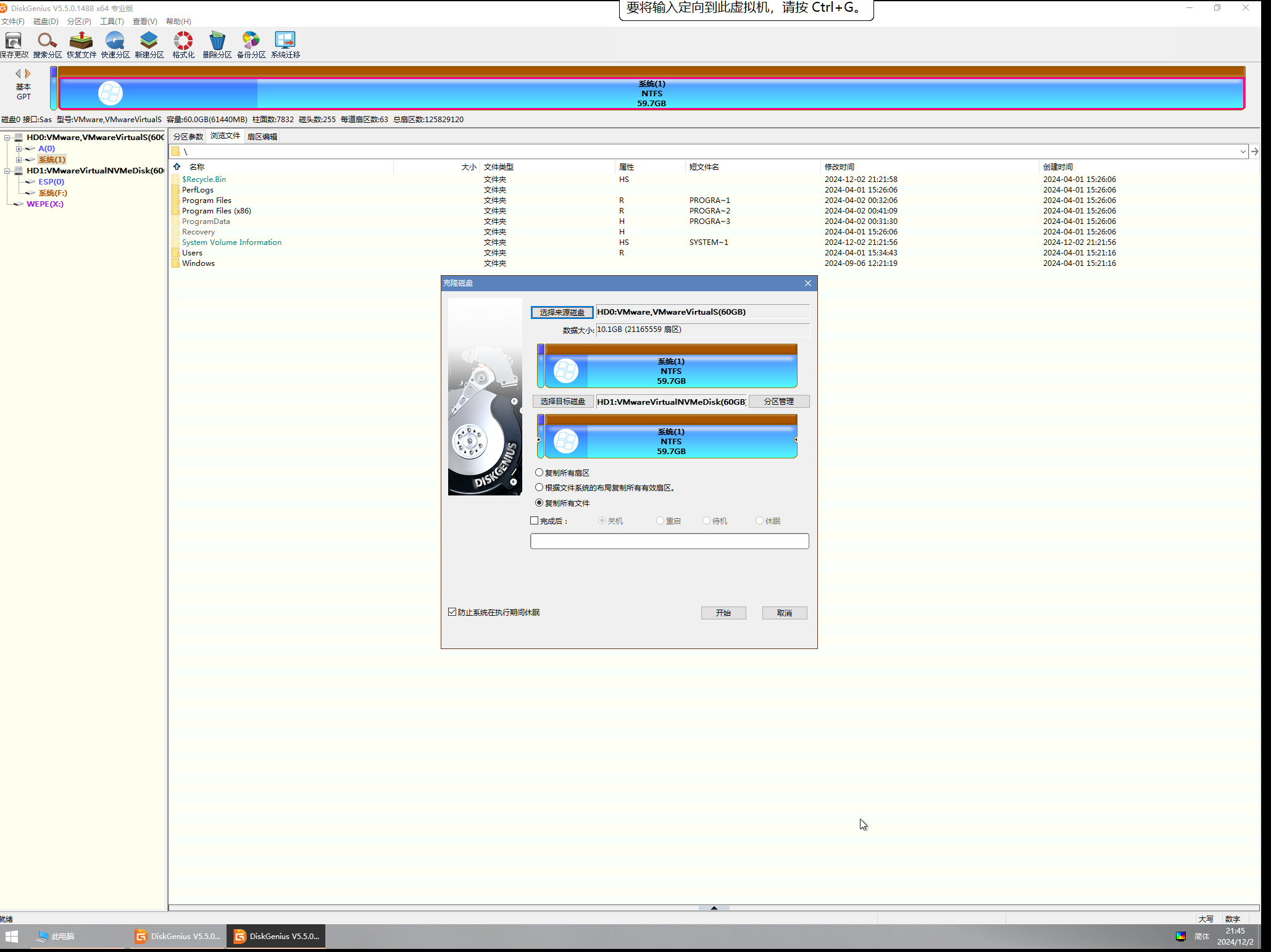Select the 复制所有扇区 radio option
1271x952 pixels.
(x=540, y=473)
